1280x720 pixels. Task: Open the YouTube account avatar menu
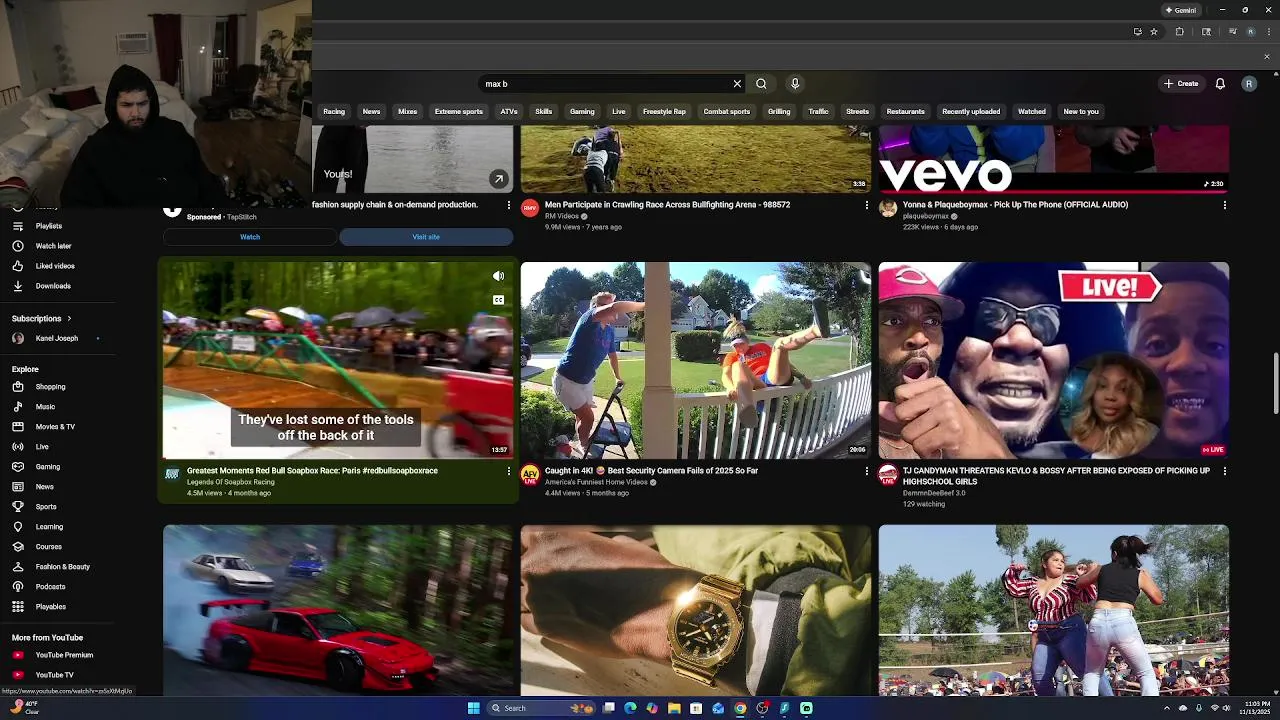1249,84
